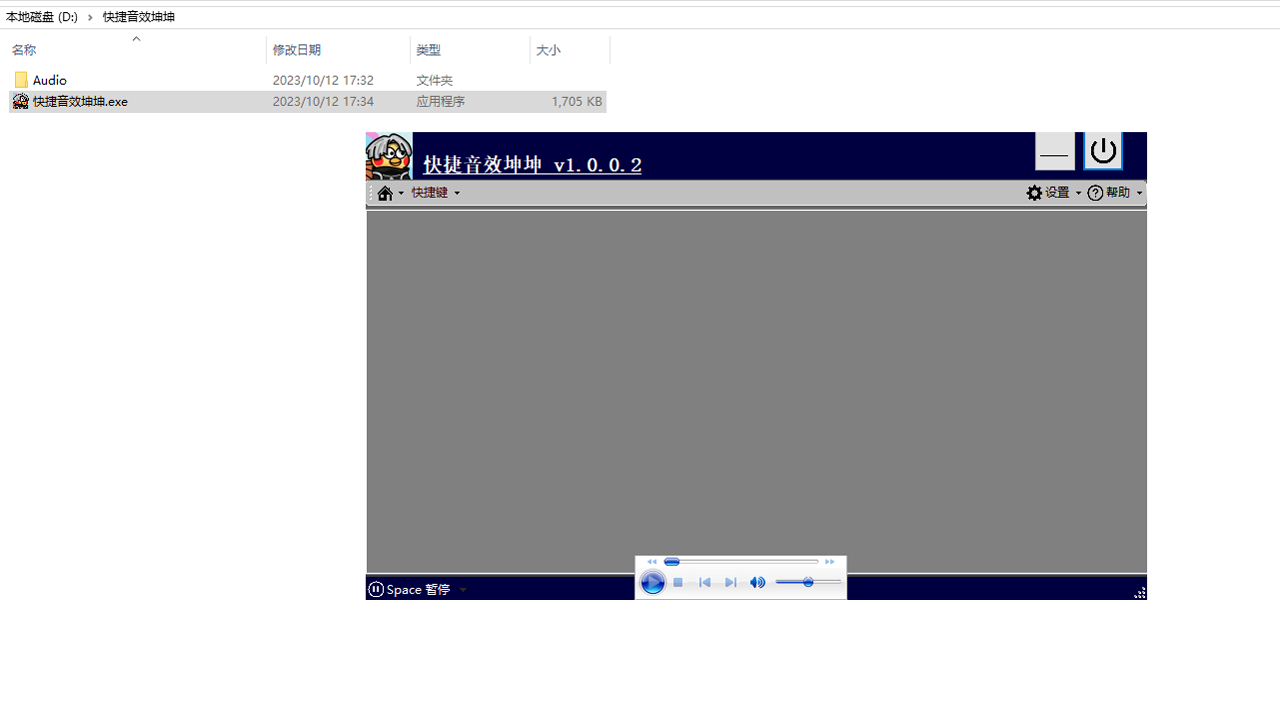The height and width of the screenshot is (720, 1280).
Task: Mute audio with the speaker icon
Action: 757,582
